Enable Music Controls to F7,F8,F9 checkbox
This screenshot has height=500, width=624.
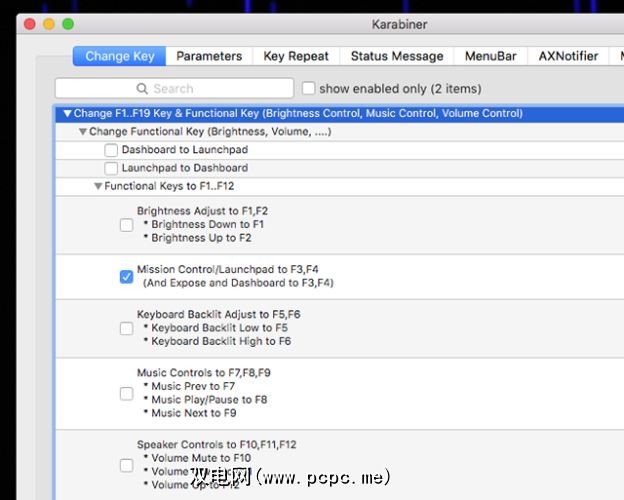tap(127, 394)
